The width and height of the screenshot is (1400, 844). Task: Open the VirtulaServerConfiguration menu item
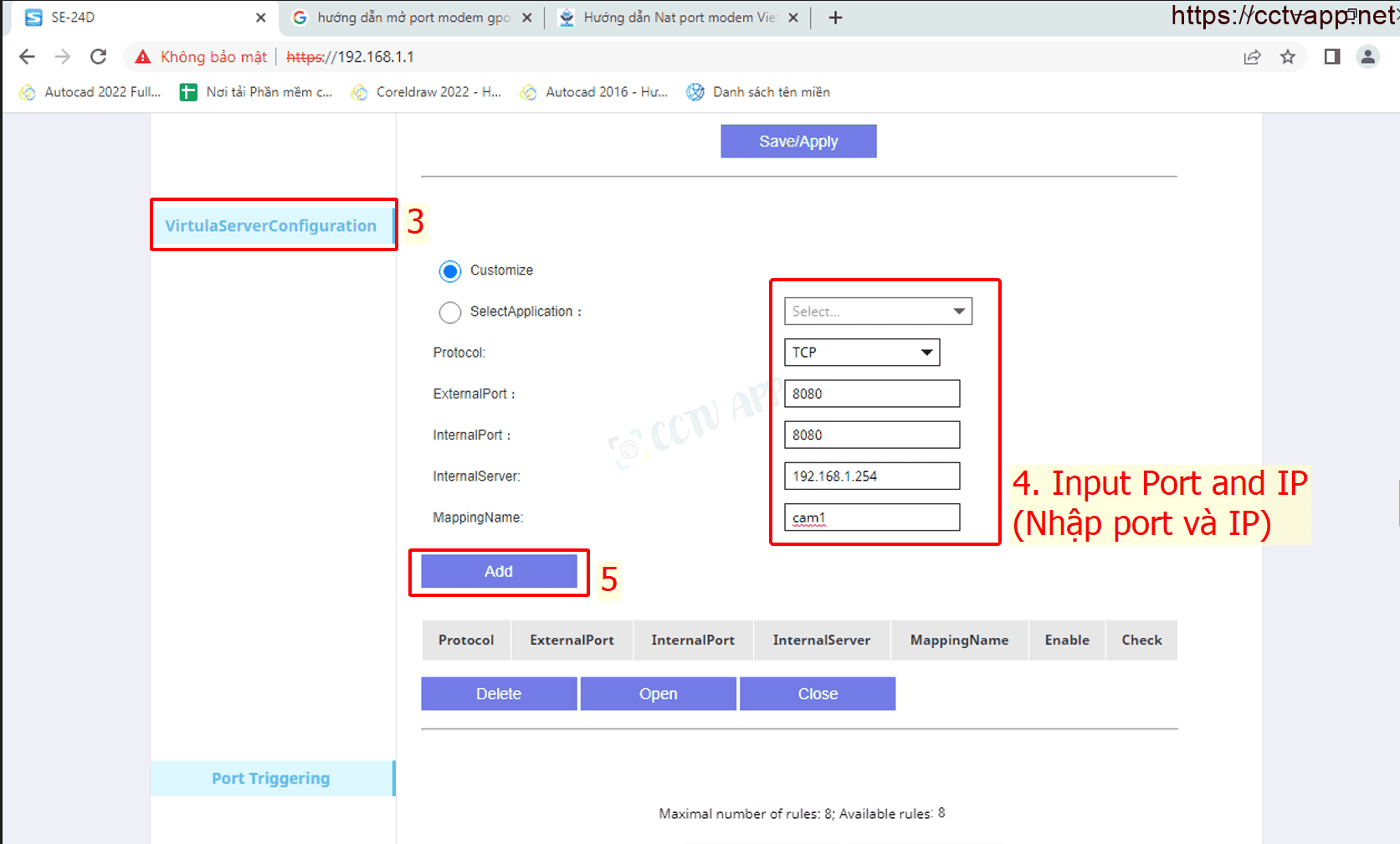coord(270,226)
